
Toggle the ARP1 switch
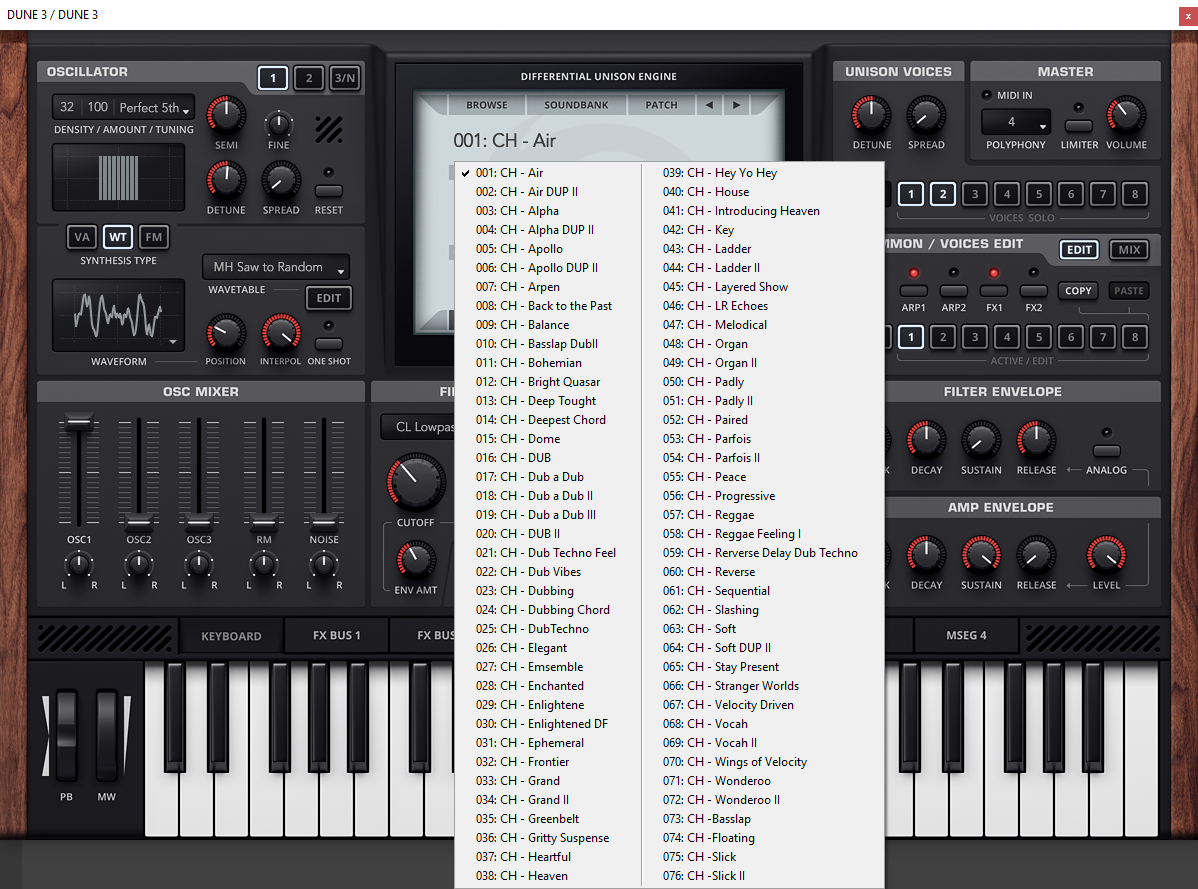(914, 290)
